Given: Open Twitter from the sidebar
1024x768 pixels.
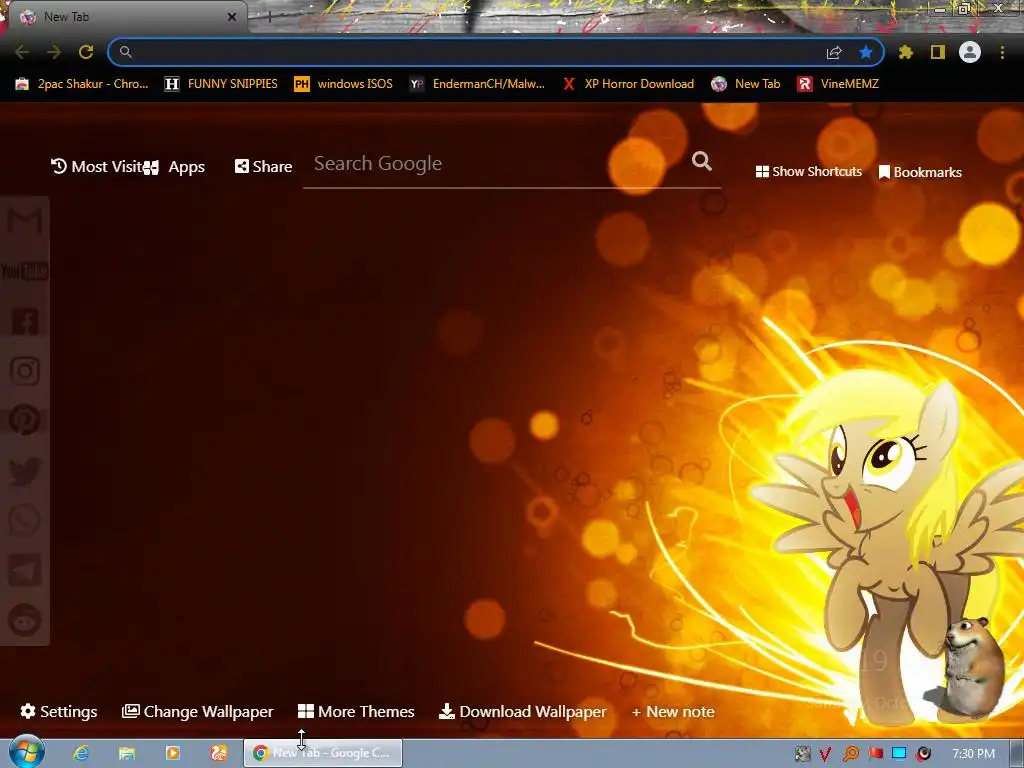Looking at the screenshot, I should tap(25, 471).
